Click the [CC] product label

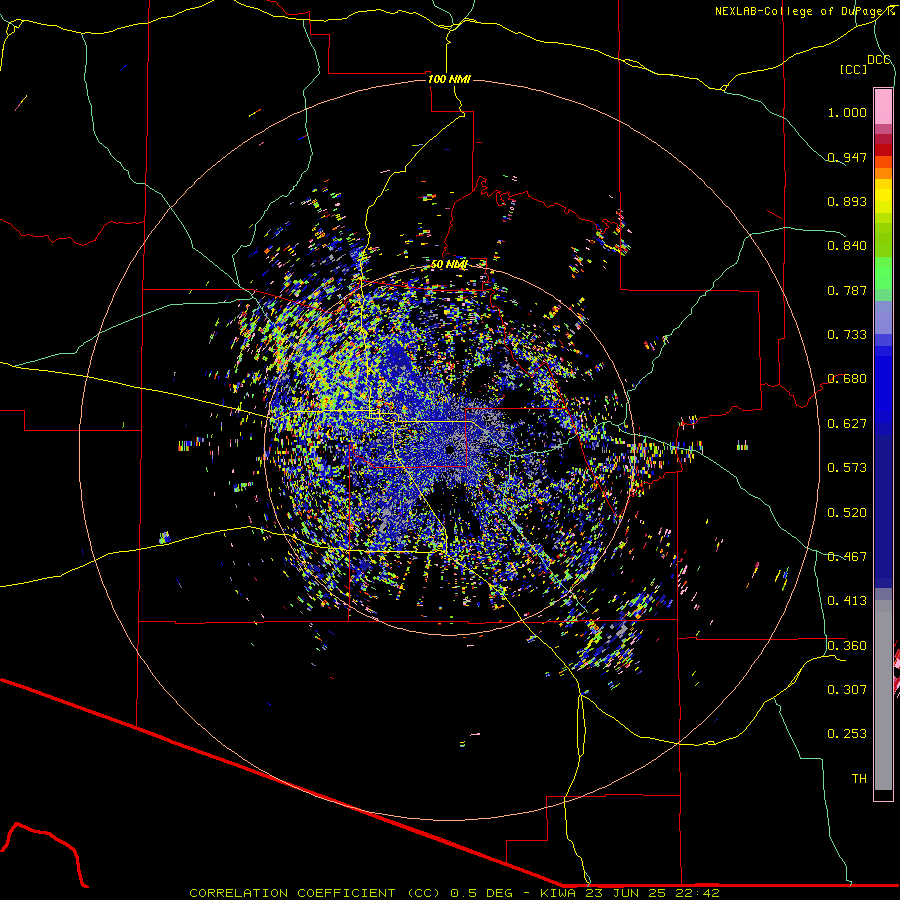853,69
